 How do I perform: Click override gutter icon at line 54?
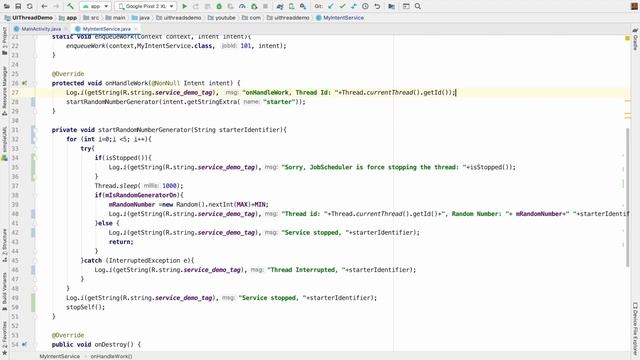24,344
